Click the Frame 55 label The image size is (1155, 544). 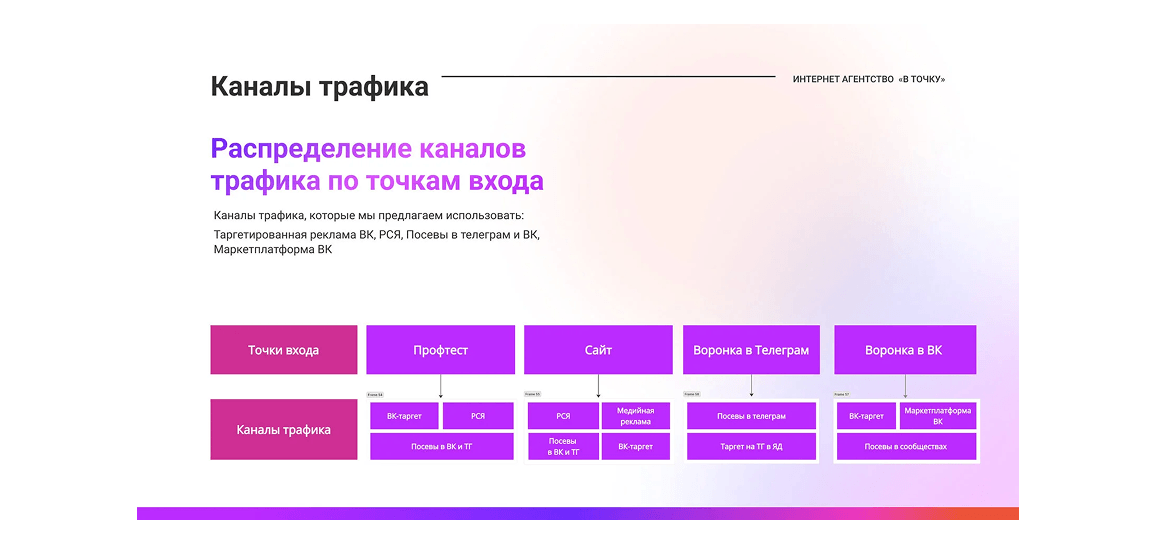(533, 395)
